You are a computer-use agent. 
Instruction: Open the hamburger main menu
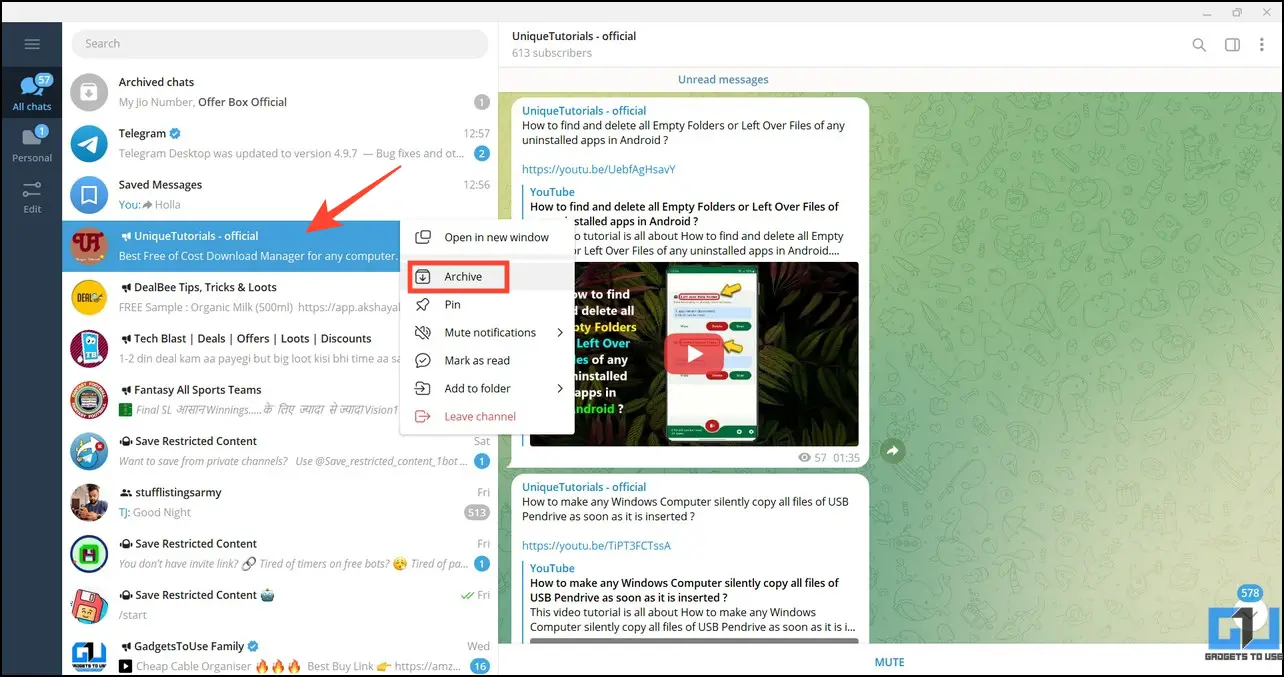click(31, 44)
